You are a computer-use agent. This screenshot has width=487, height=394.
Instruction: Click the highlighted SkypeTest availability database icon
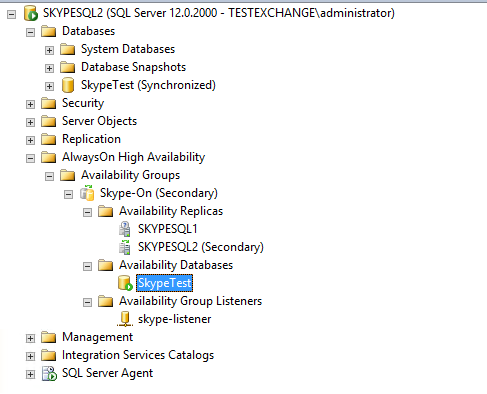(x=125, y=283)
